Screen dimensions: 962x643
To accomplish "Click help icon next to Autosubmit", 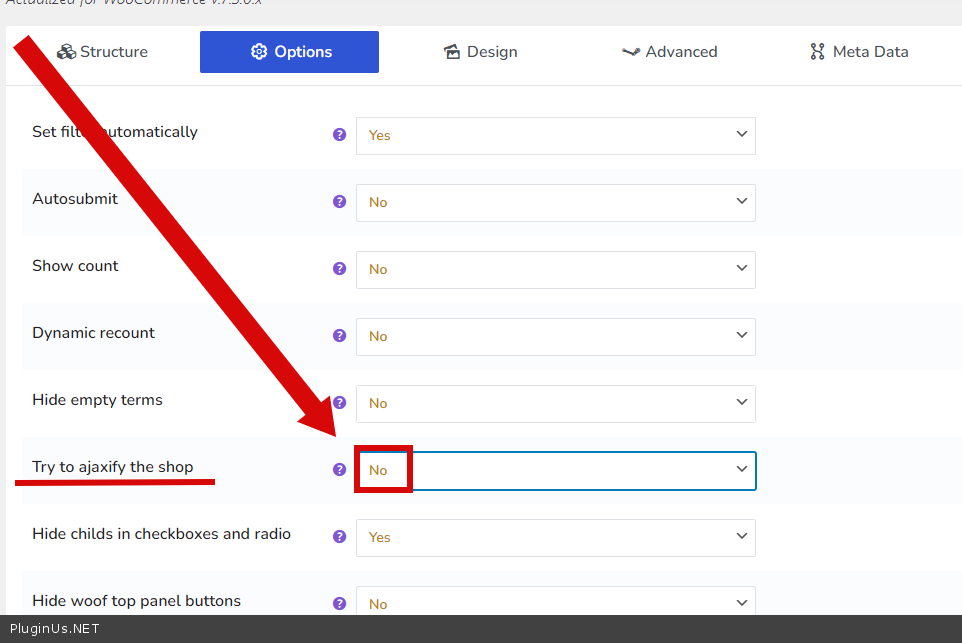I will [339, 201].
